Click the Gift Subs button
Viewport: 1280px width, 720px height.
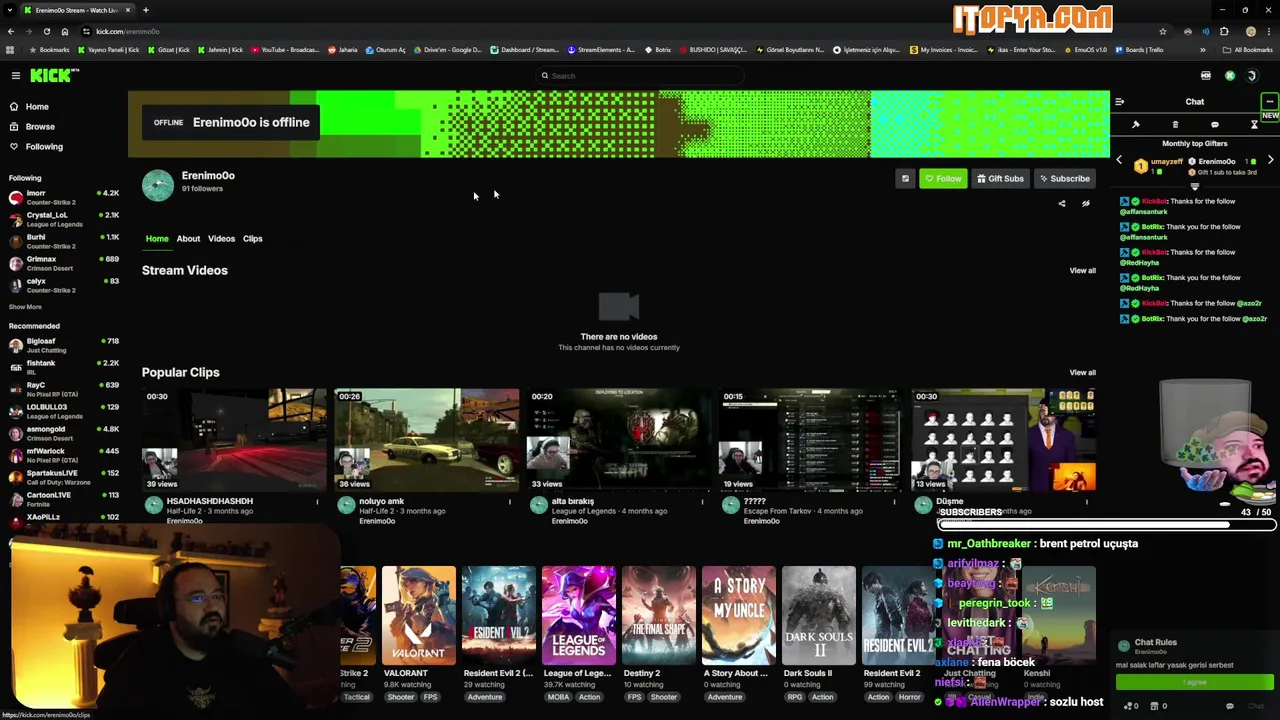[1000, 179]
